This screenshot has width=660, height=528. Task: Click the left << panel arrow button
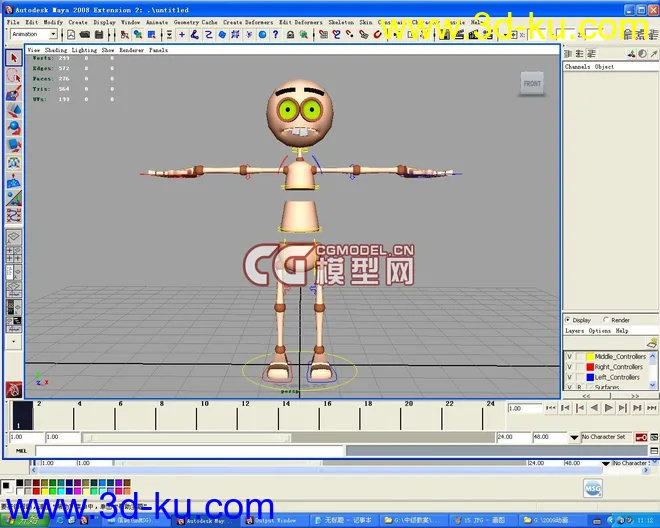586,396
